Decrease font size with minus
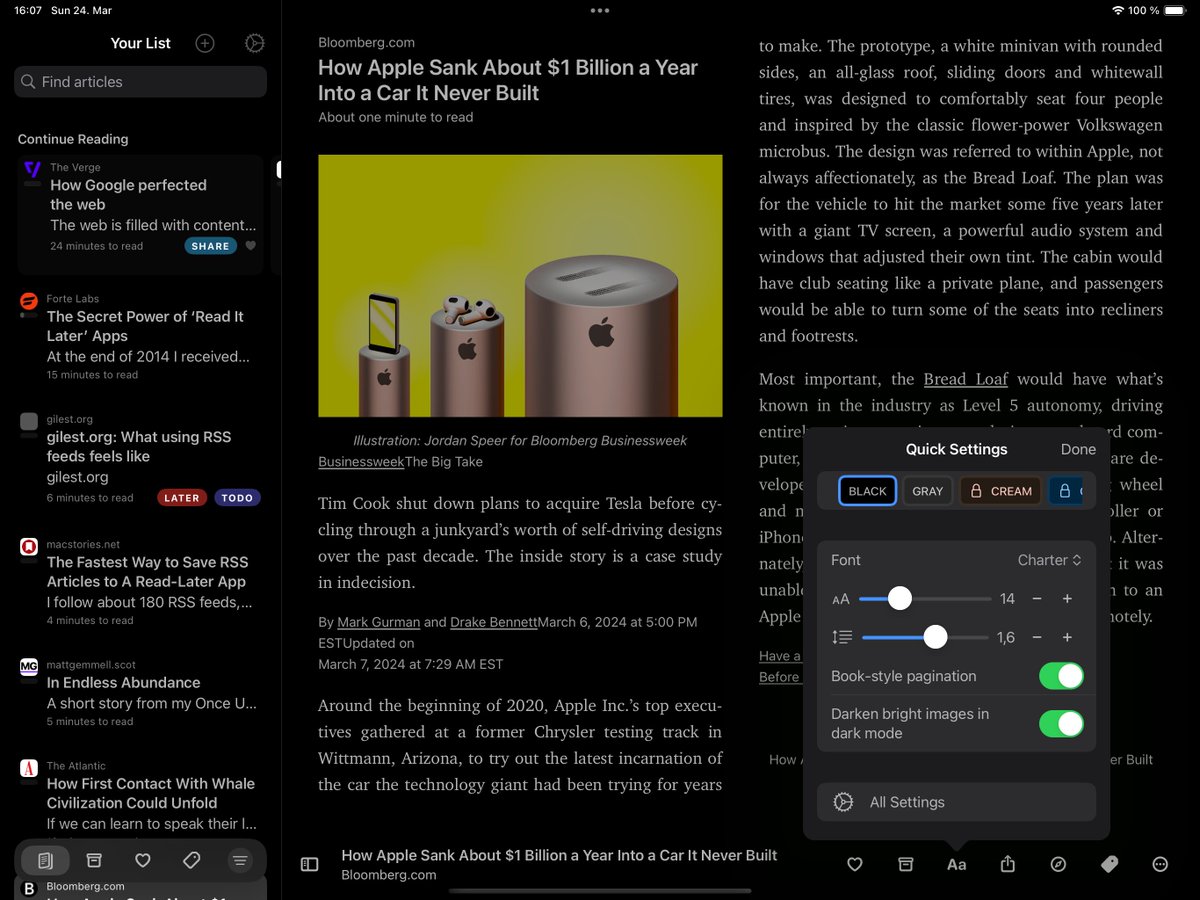This screenshot has height=900, width=1200. click(1037, 598)
